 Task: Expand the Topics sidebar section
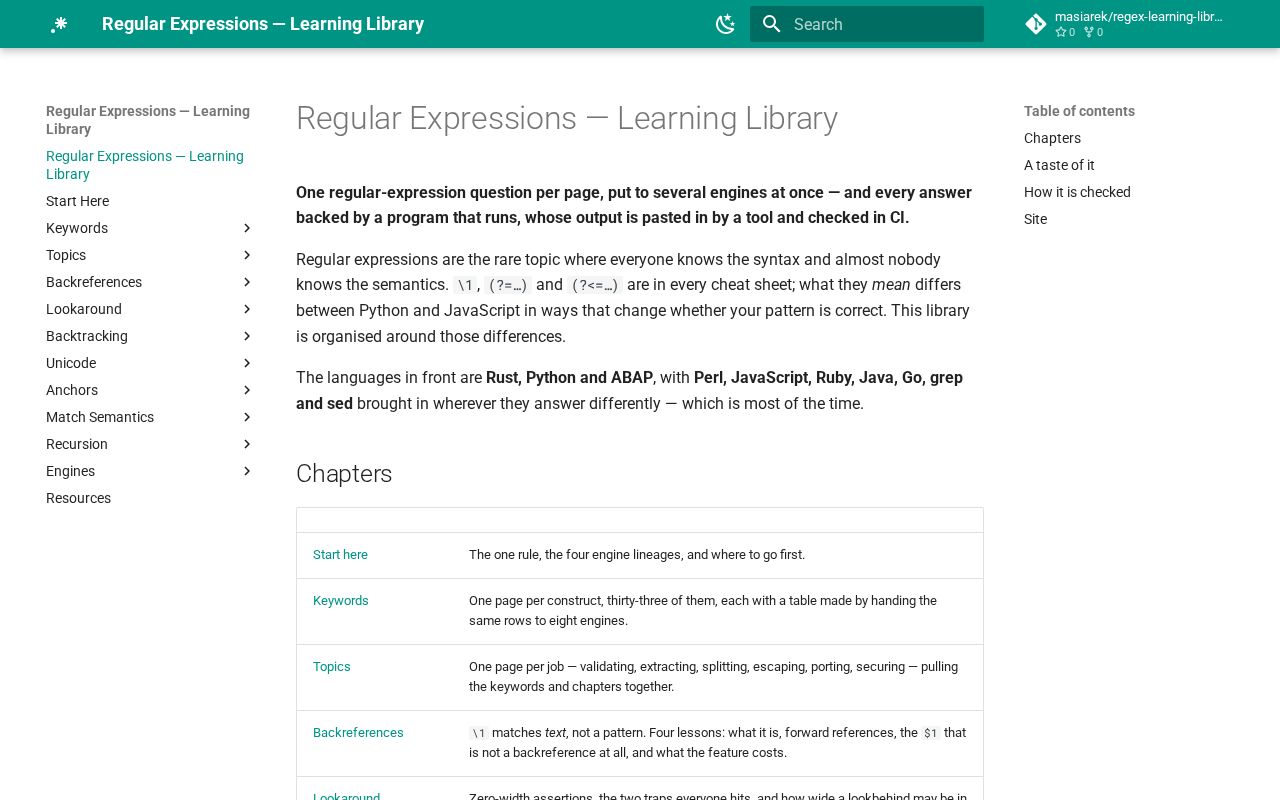tap(247, 255)
